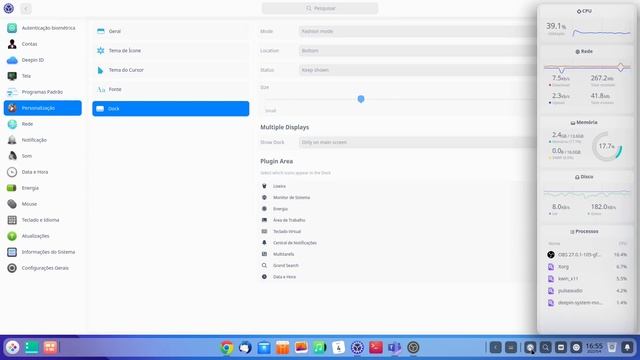Open the Contas sidebar entry
This screenshot has height=360, width=640.
[x=42, y=44]
